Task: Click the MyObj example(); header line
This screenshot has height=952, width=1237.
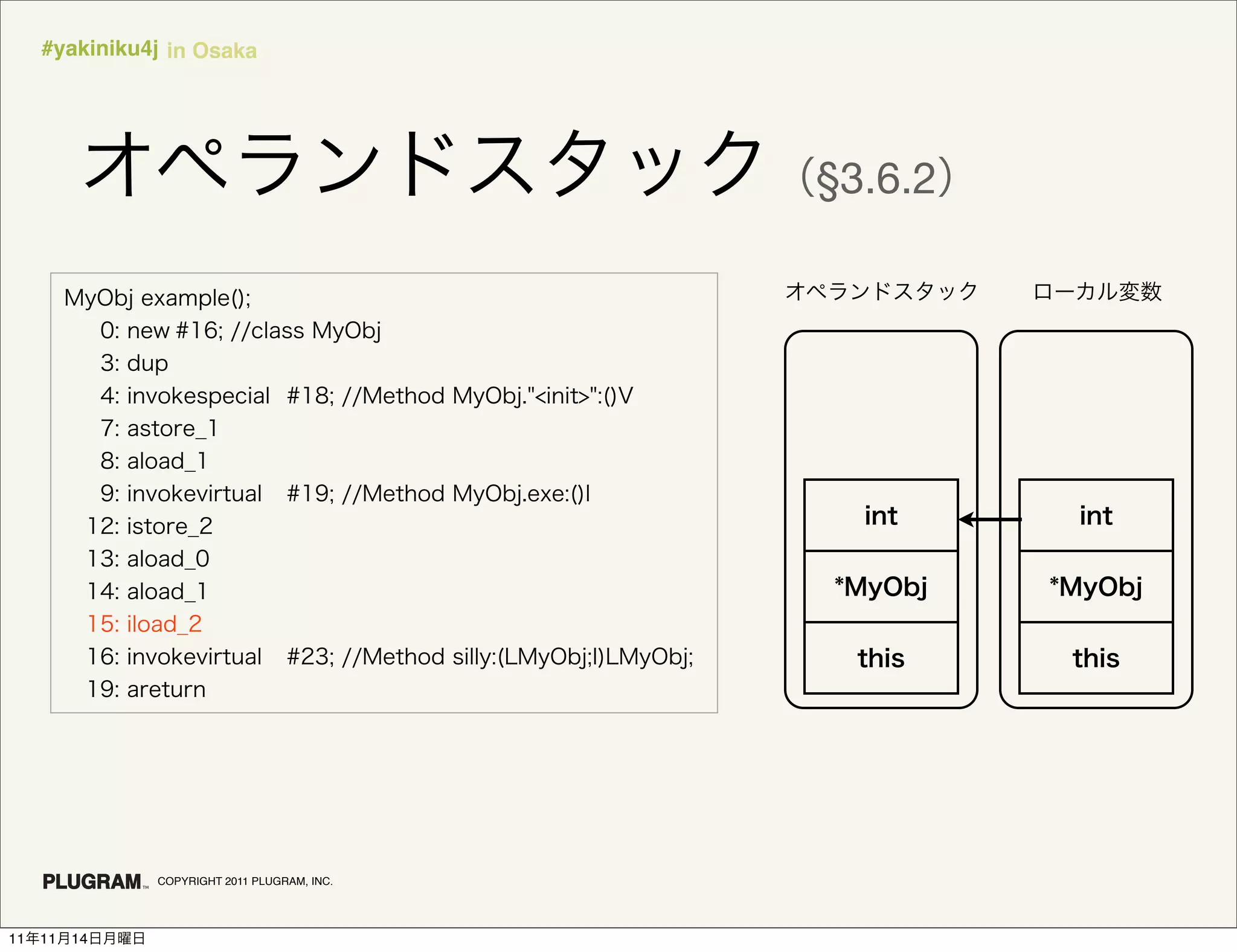Action: tap(157, 298)
